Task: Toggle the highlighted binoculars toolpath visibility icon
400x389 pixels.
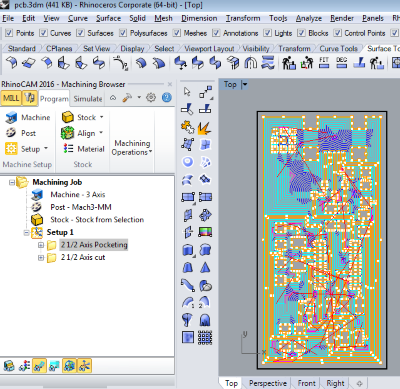Action: click(39, 366)
